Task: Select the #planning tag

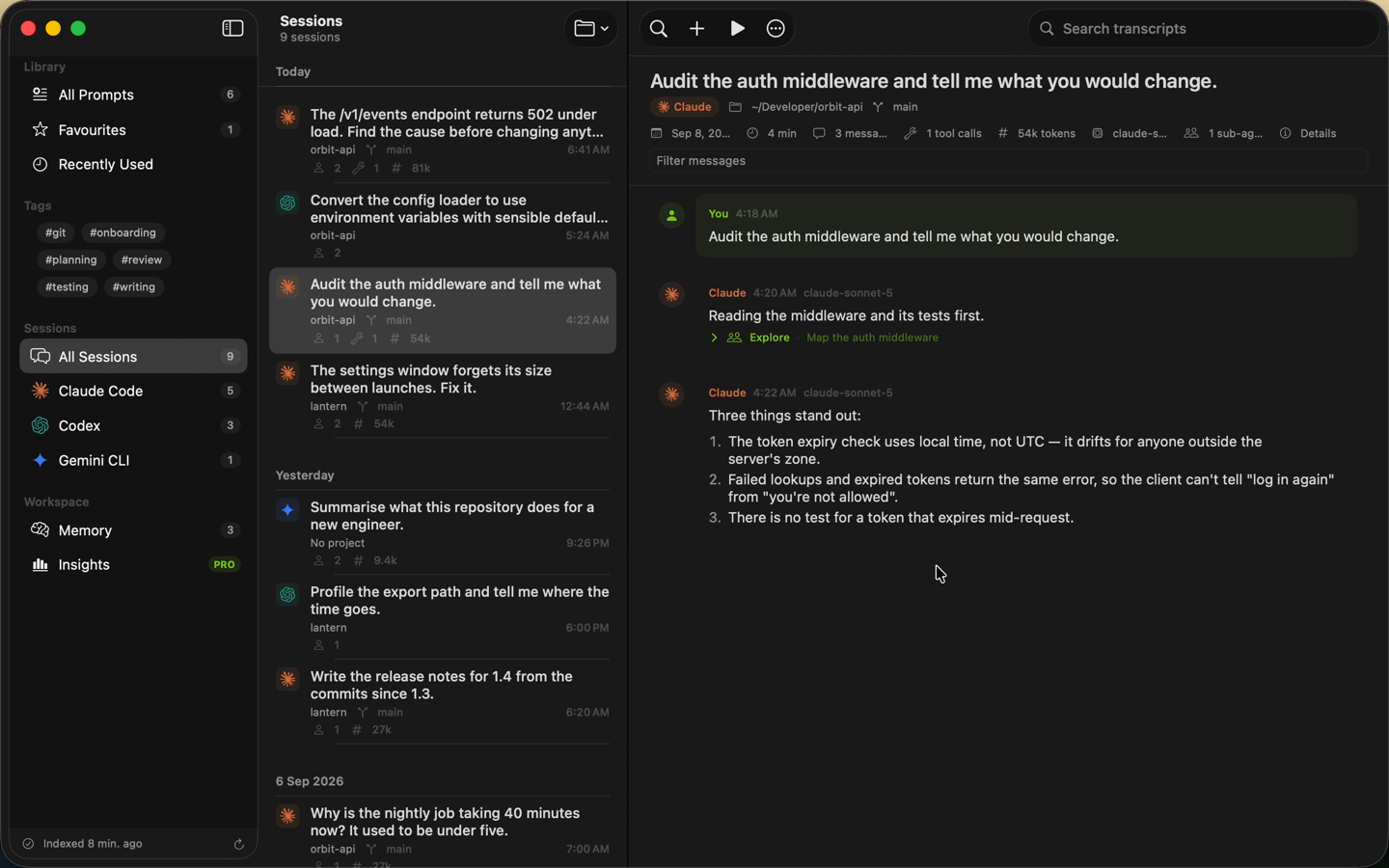Action: [x=71, y=259]
